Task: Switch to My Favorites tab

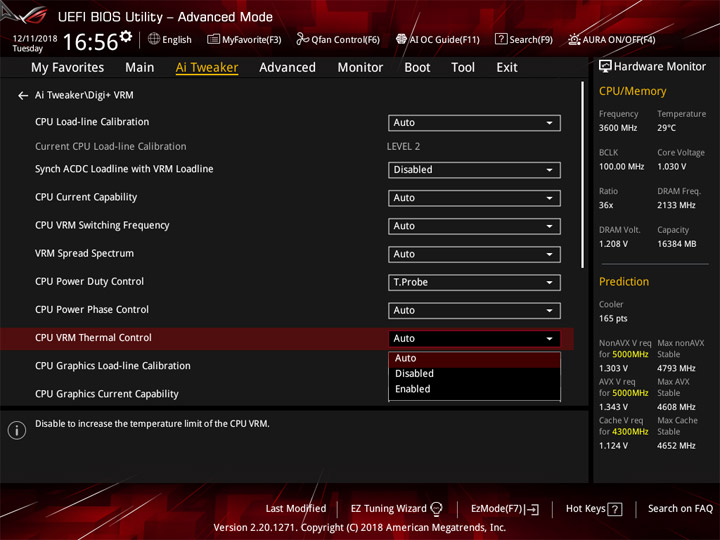Action: 68,68
